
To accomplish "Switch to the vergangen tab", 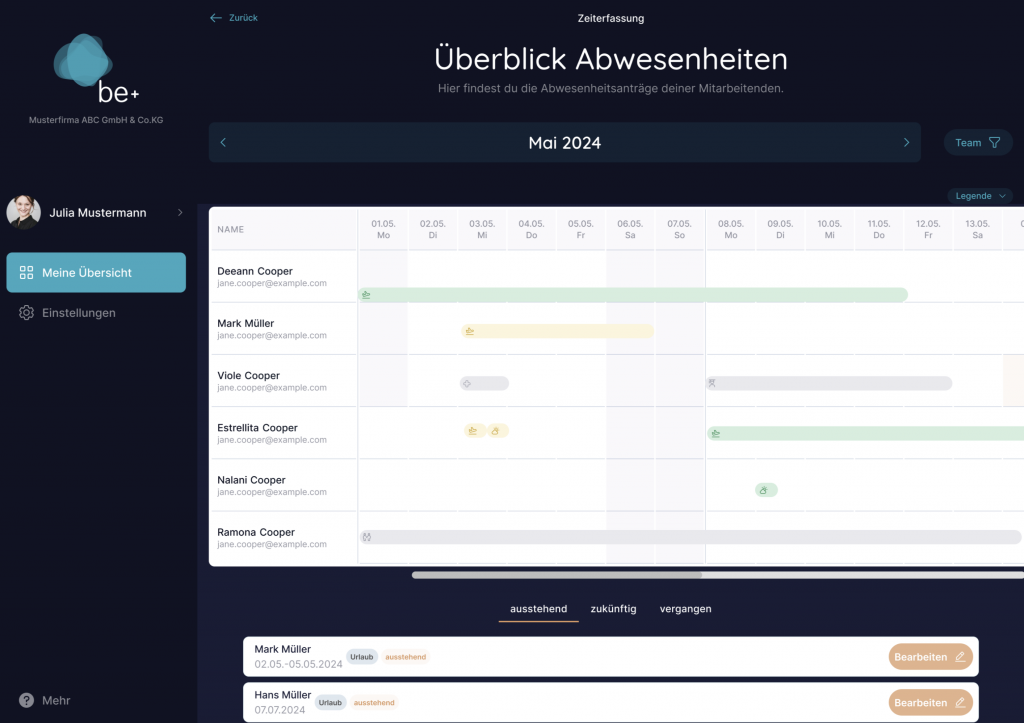I will click(x=685, y=609).
